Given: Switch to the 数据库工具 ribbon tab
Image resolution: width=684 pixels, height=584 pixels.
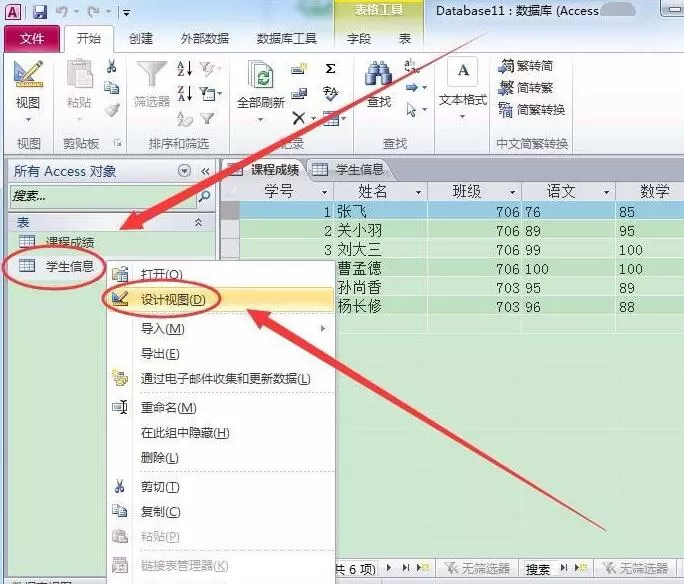Looking at the screenshot, I should 286,39.
